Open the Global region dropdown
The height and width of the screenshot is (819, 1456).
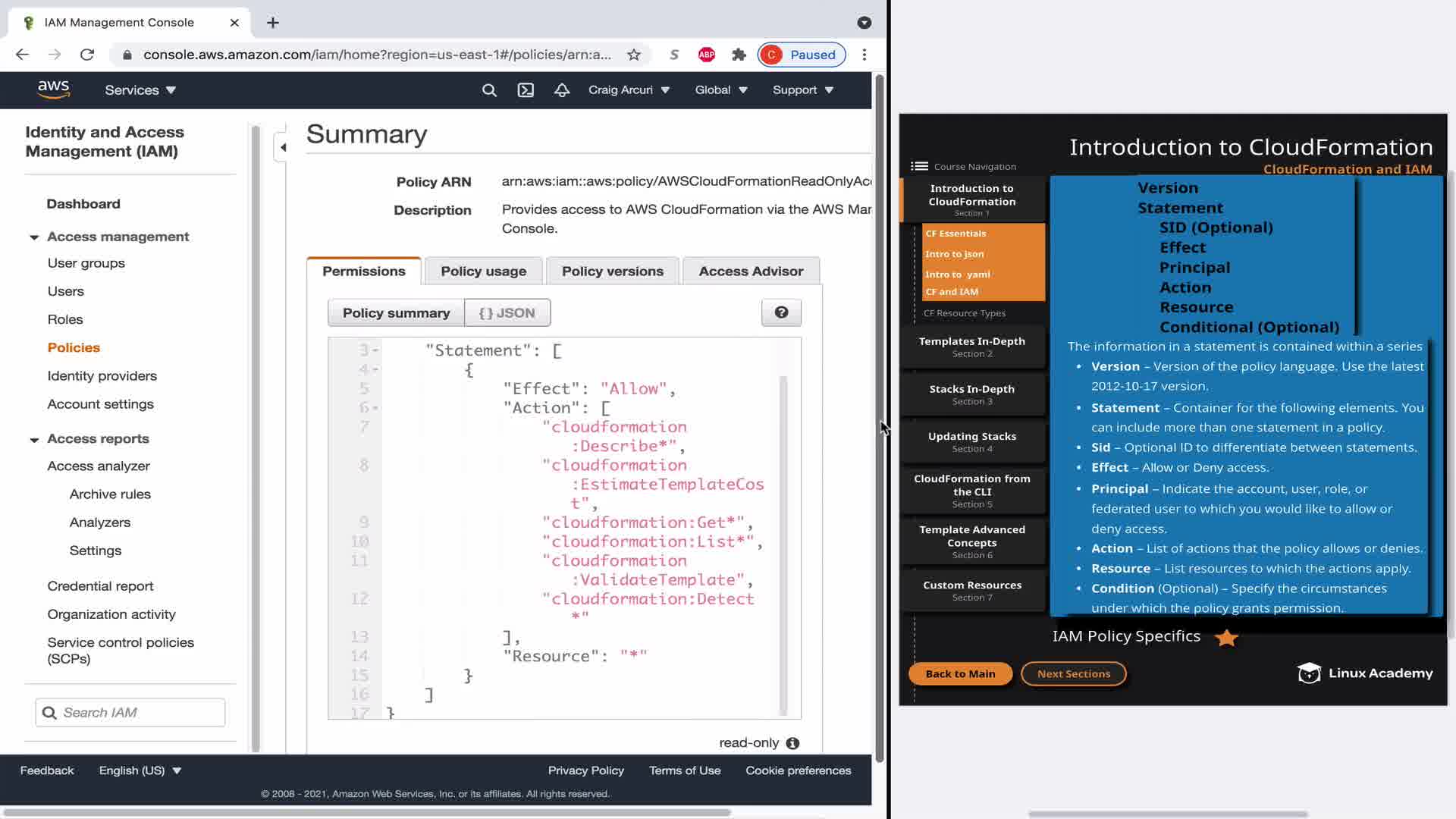coord(720,90)
